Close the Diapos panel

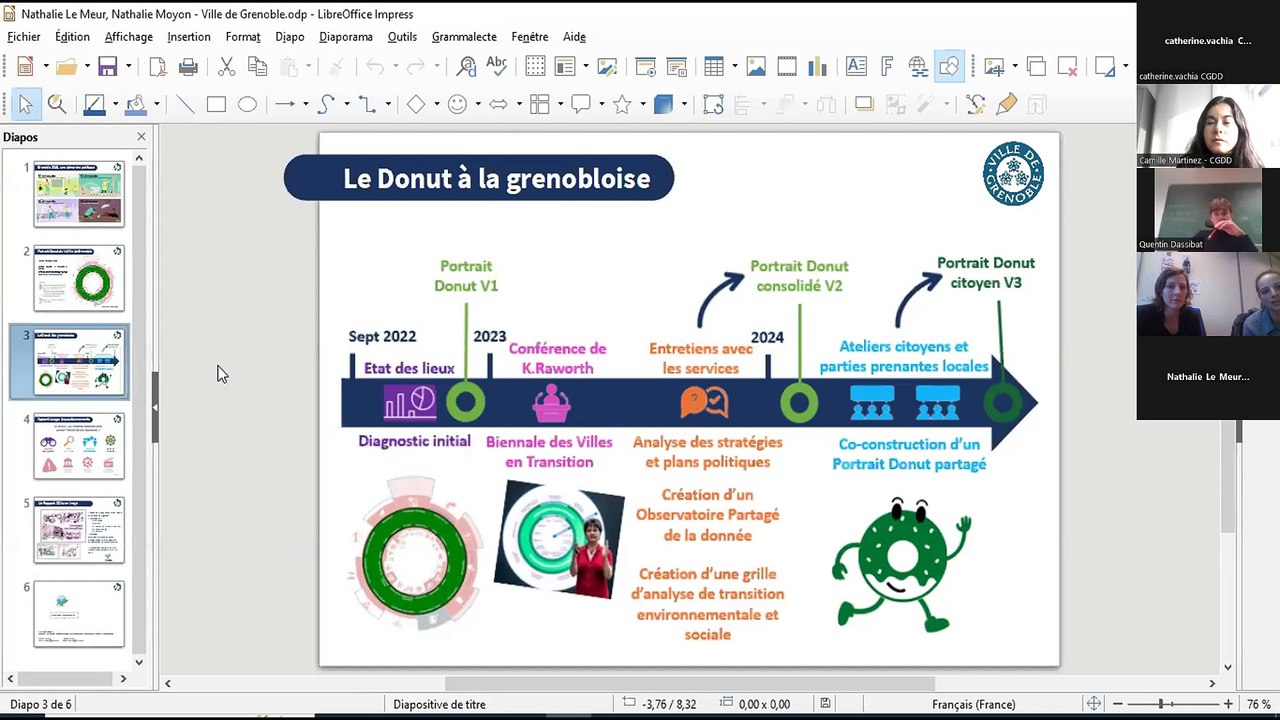(x=141, y=137)
